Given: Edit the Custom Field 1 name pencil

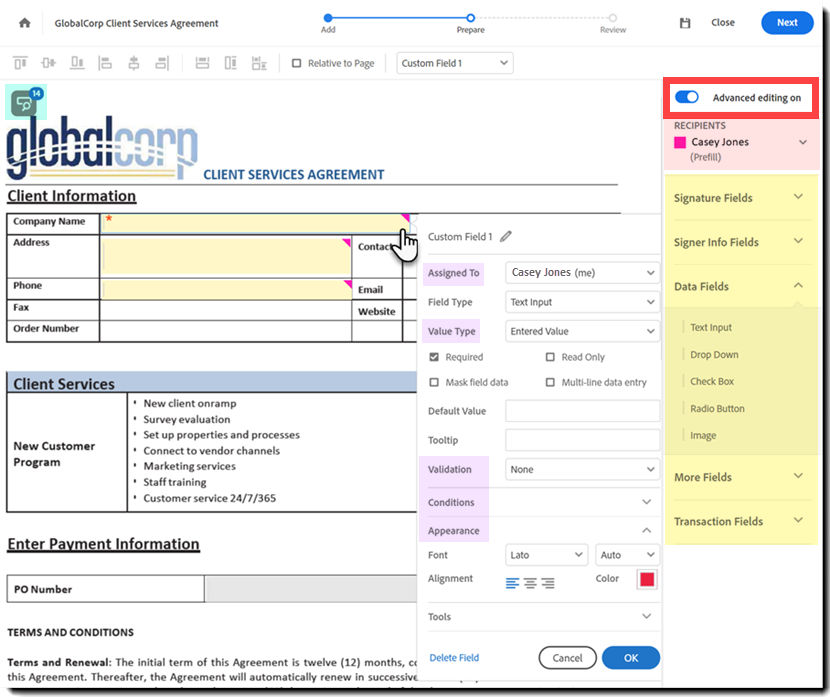Looking at the screenshot, I should click(x=506, y=236).
